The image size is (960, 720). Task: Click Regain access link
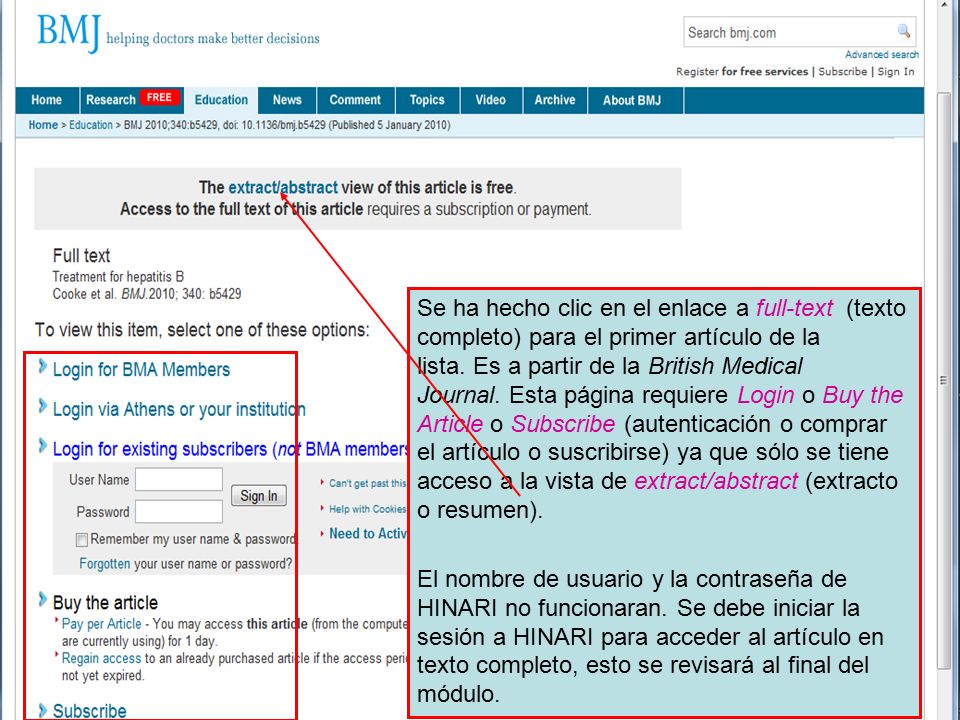[101, 658]
